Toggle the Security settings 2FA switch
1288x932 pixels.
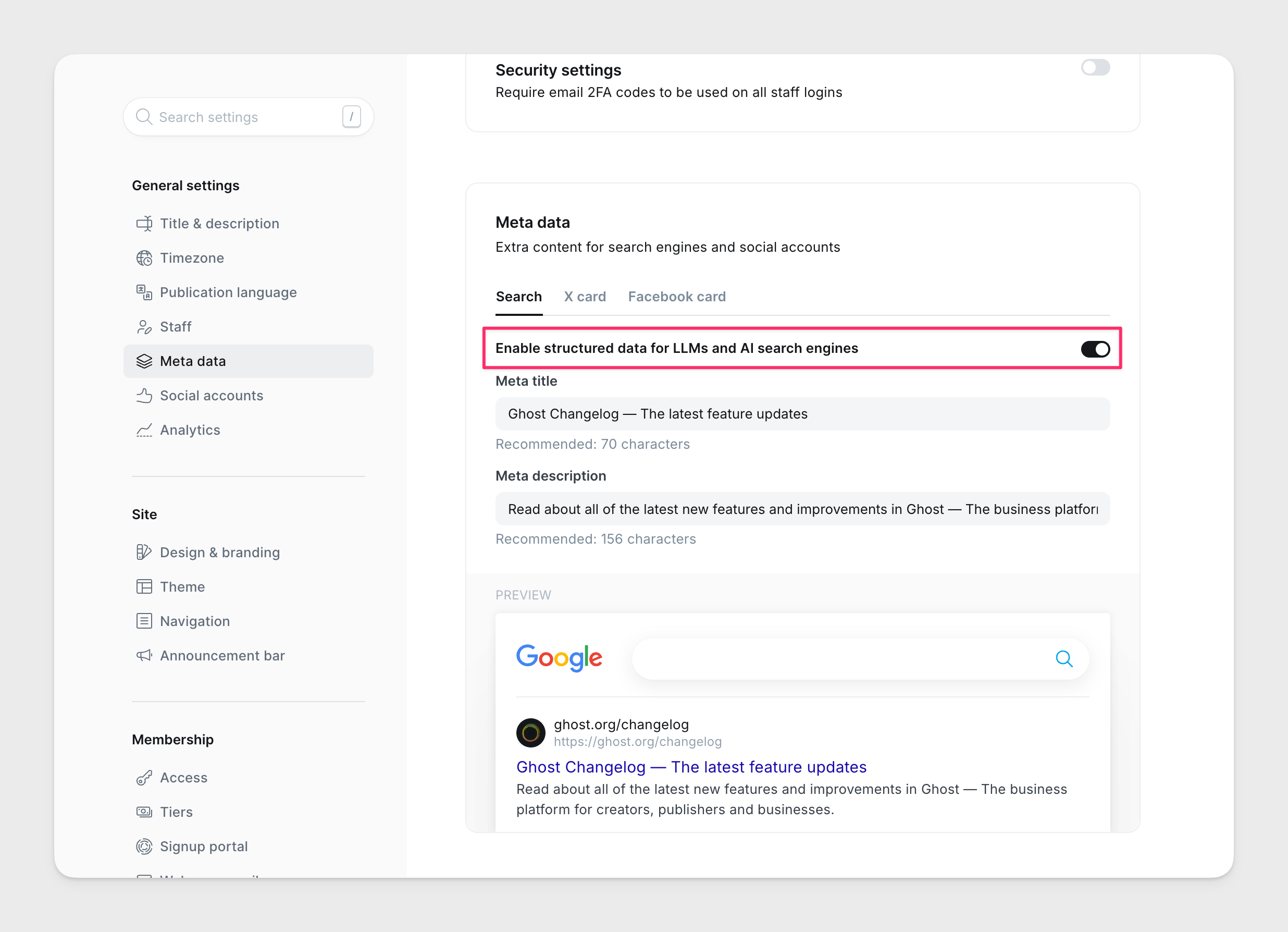pos(1095,68)
